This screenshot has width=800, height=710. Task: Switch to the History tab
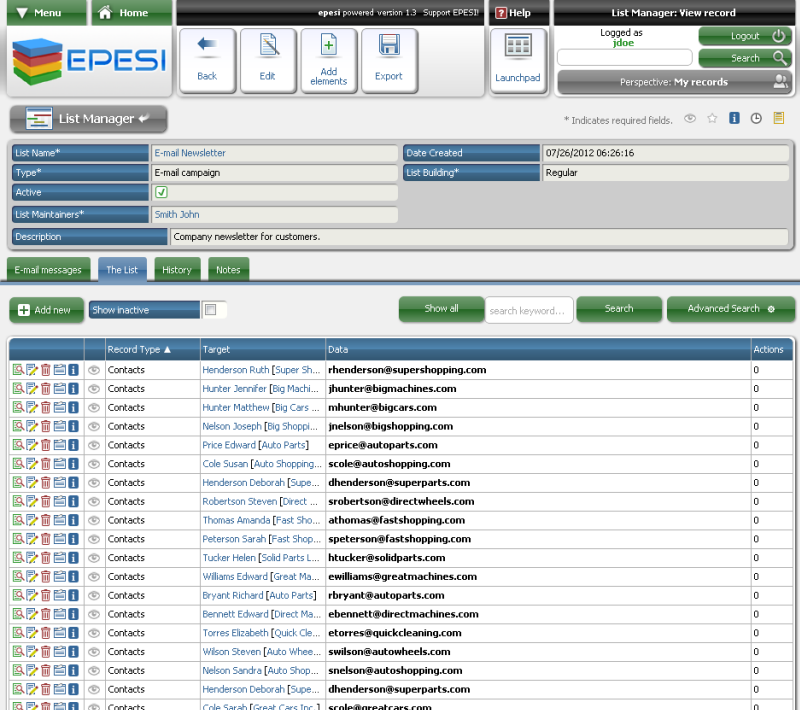tap(177, 270)
